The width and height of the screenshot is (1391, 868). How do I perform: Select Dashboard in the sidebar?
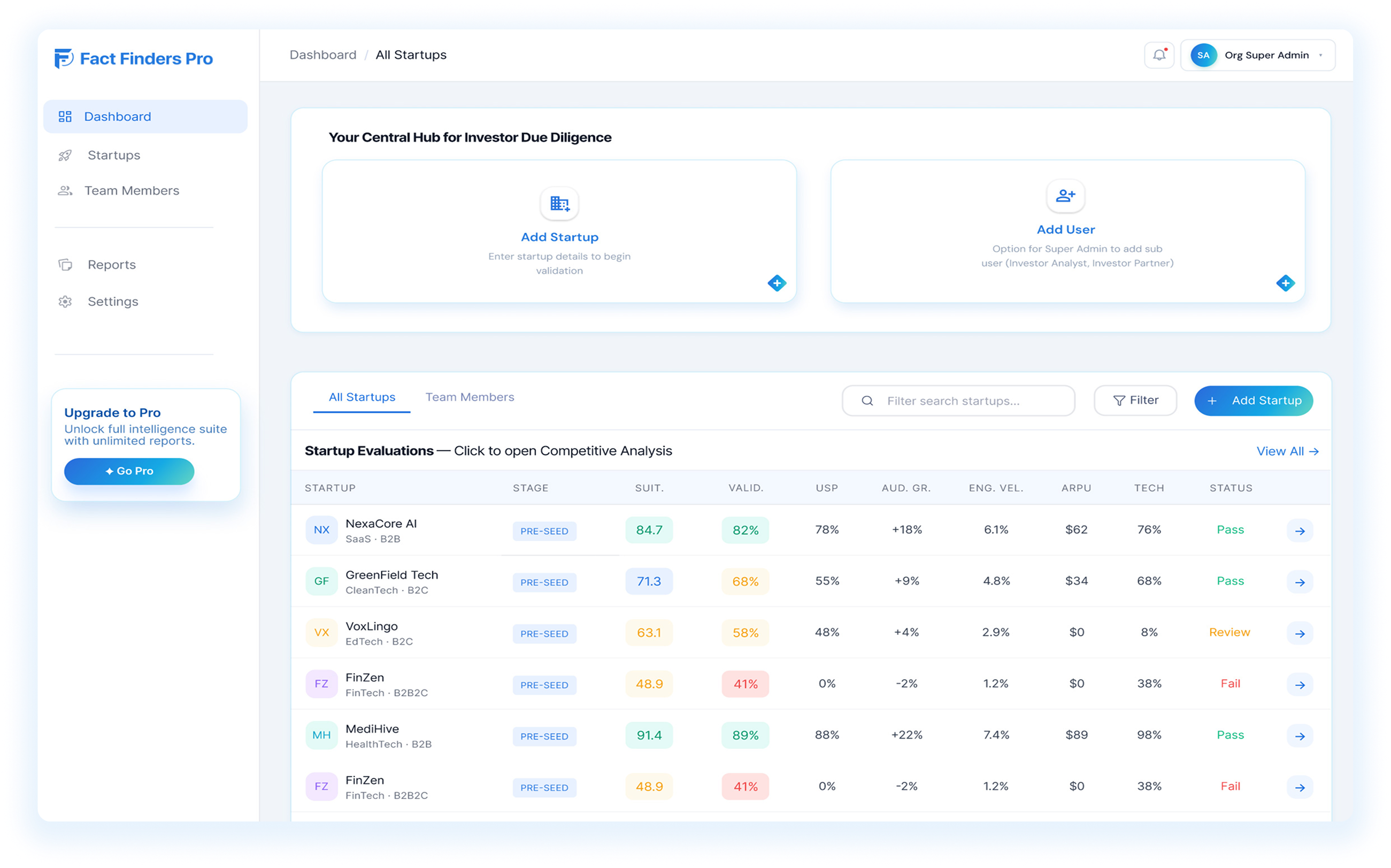point(145,117)
